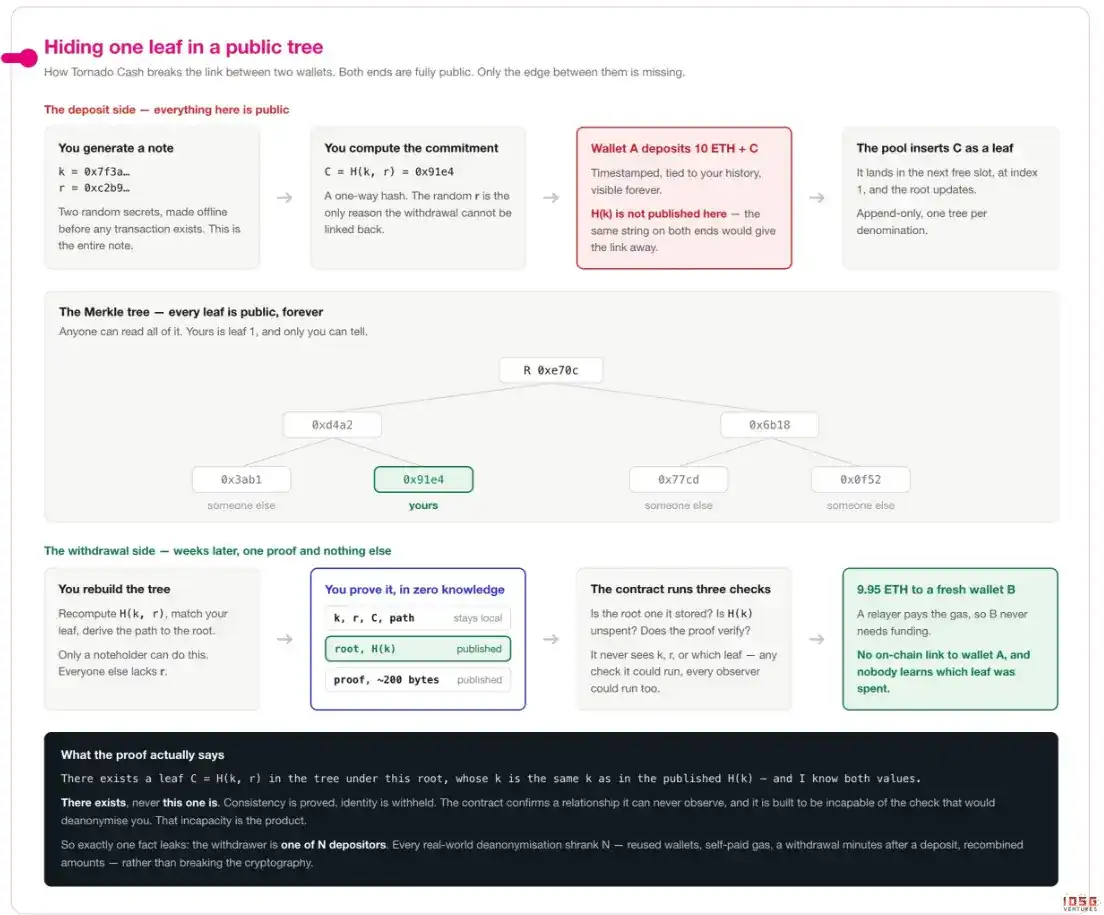Click "someone else" label under leaf 0x77cd
The width and height of the screenshot is (1104, 915).
[679, 505]
